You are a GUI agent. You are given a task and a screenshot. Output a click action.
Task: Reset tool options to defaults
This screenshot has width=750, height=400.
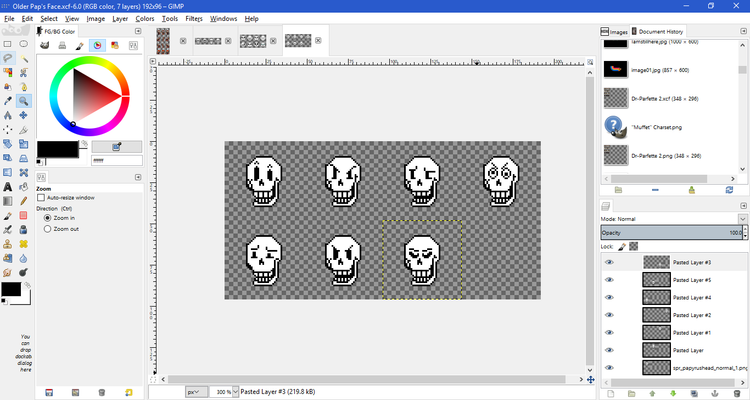coord(129,392)
